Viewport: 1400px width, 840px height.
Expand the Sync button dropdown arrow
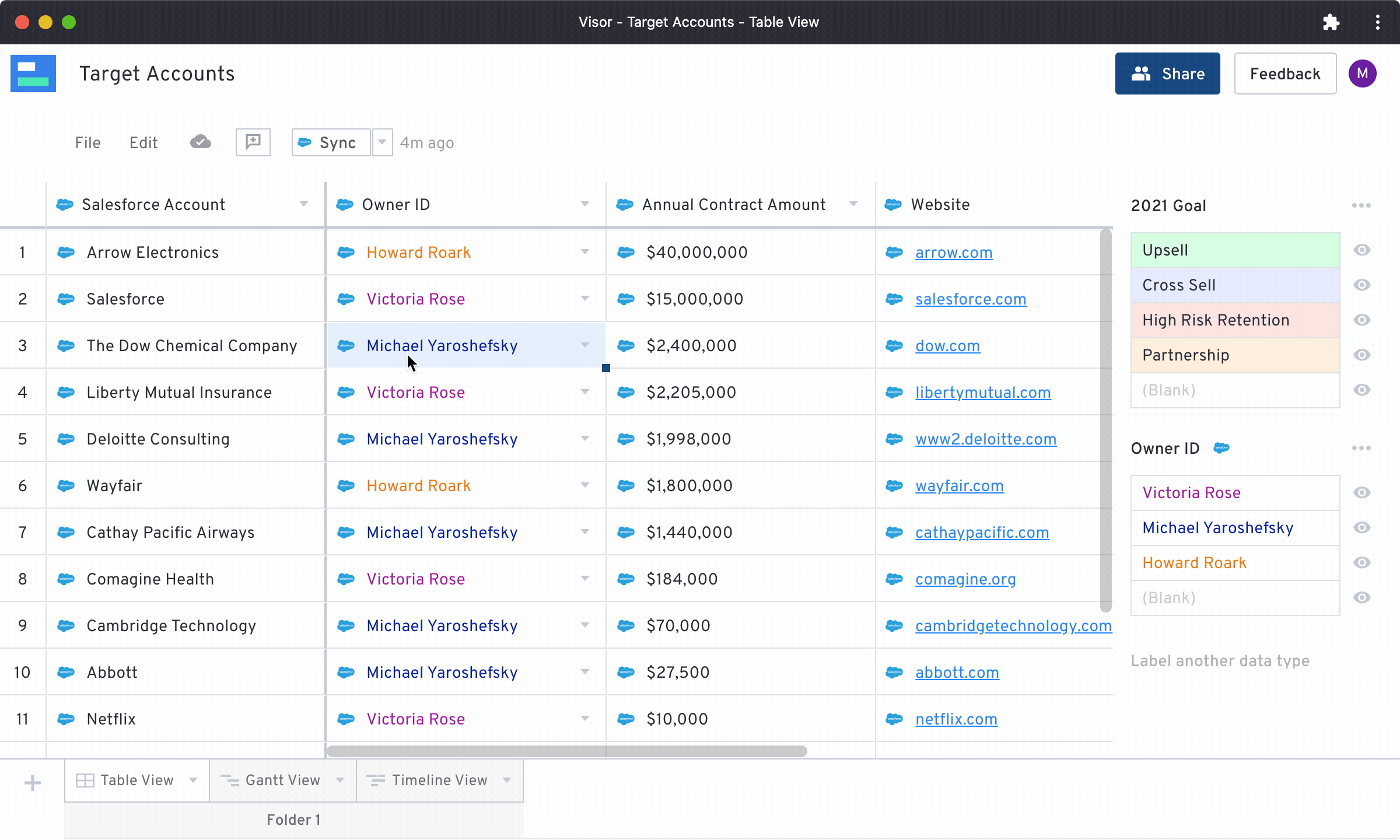(382, 142)
